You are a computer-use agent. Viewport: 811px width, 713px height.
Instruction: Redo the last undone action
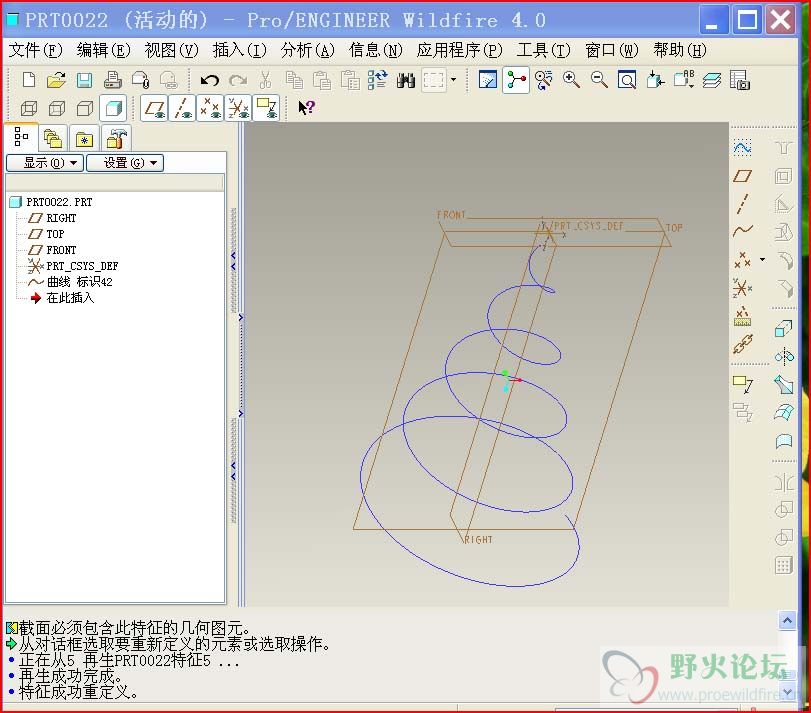(x=238, y=80)
